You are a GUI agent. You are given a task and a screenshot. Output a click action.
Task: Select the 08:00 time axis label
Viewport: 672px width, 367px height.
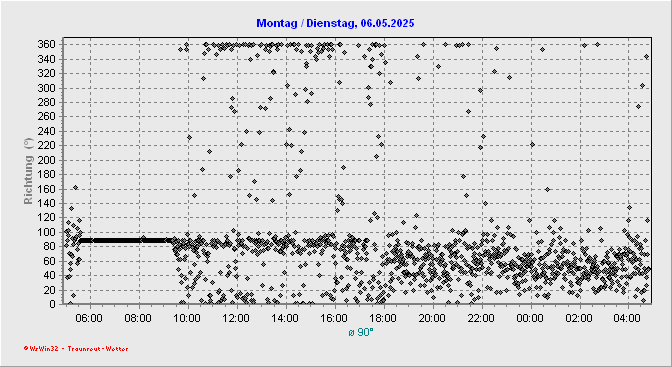[x=139, y=319]
